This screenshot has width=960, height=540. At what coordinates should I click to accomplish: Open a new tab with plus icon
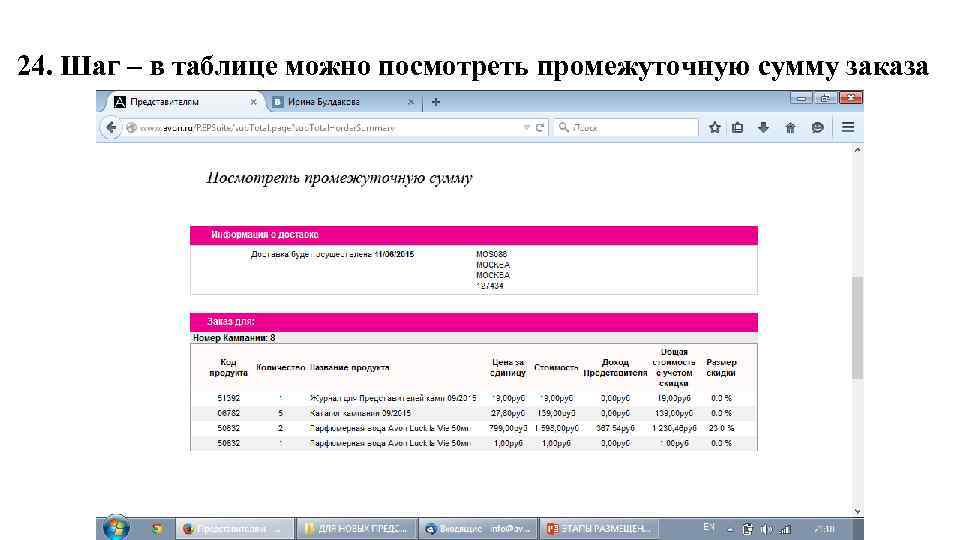coord(436,102)
